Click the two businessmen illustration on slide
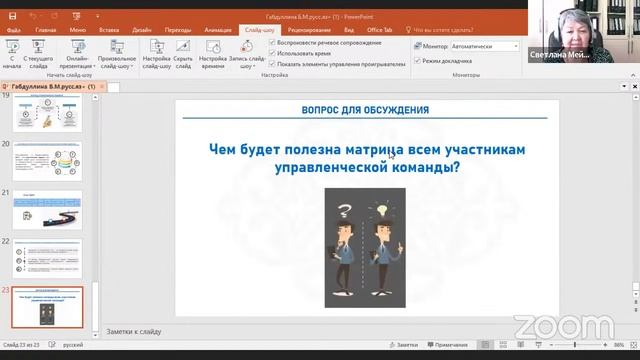This screenshot has width=640, height=360. [x=365, y=248]
